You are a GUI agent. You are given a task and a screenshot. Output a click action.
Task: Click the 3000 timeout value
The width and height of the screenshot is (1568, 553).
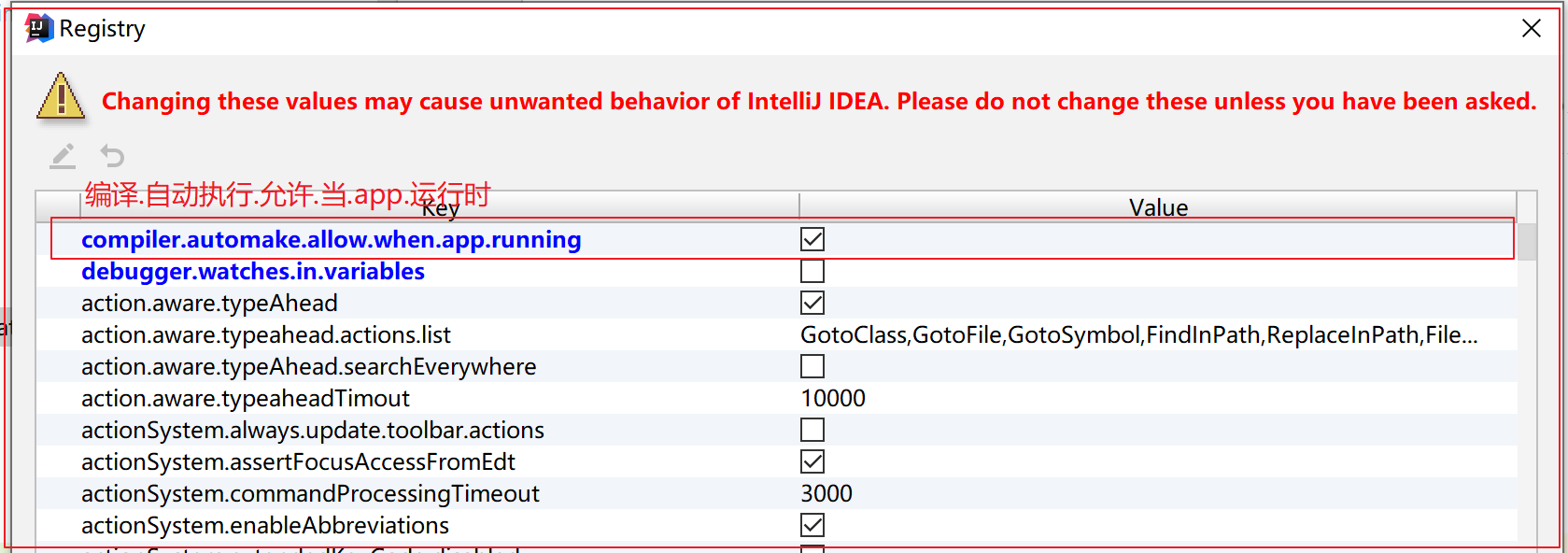click(x=826, y=494)
